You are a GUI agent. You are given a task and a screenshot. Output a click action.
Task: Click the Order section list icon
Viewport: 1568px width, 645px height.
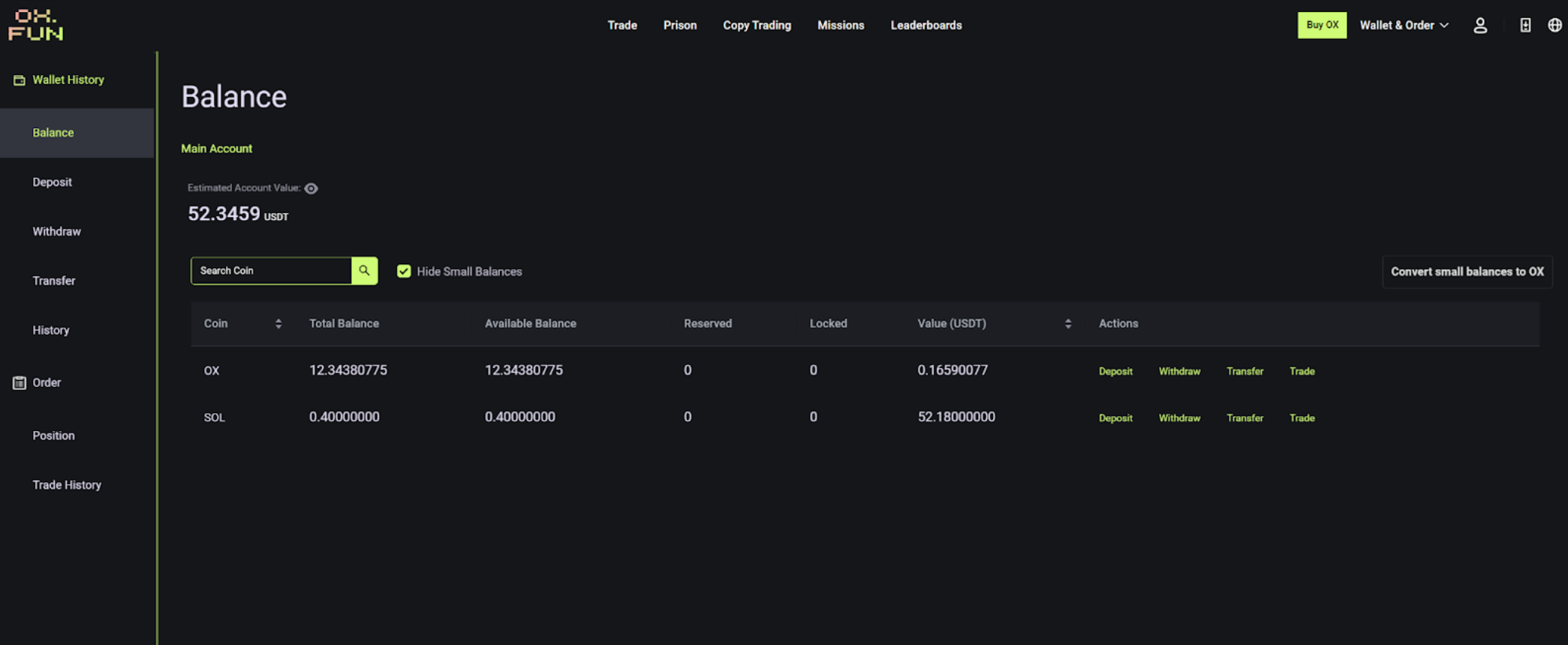[x=20, y=383]
